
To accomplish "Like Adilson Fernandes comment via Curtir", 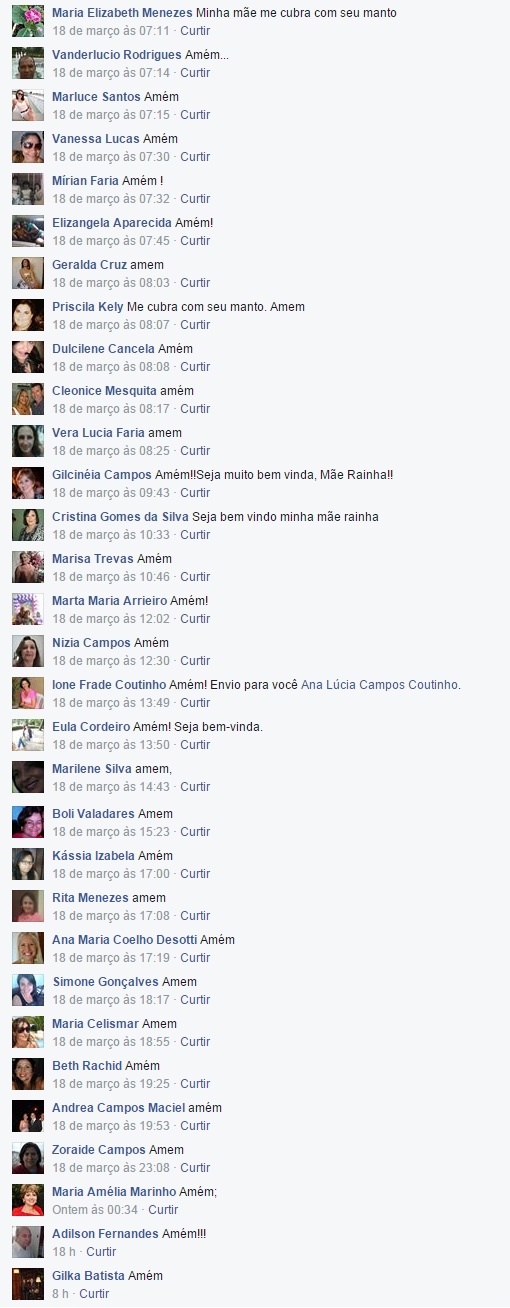I will point(101,1252).
